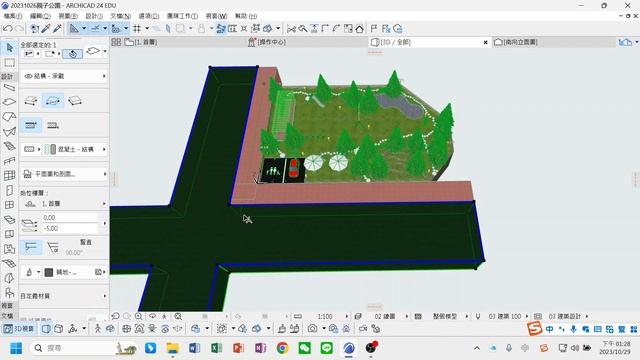Click the dark surface material swatch
Screen dimensions: 640x360
coord(49,272)
